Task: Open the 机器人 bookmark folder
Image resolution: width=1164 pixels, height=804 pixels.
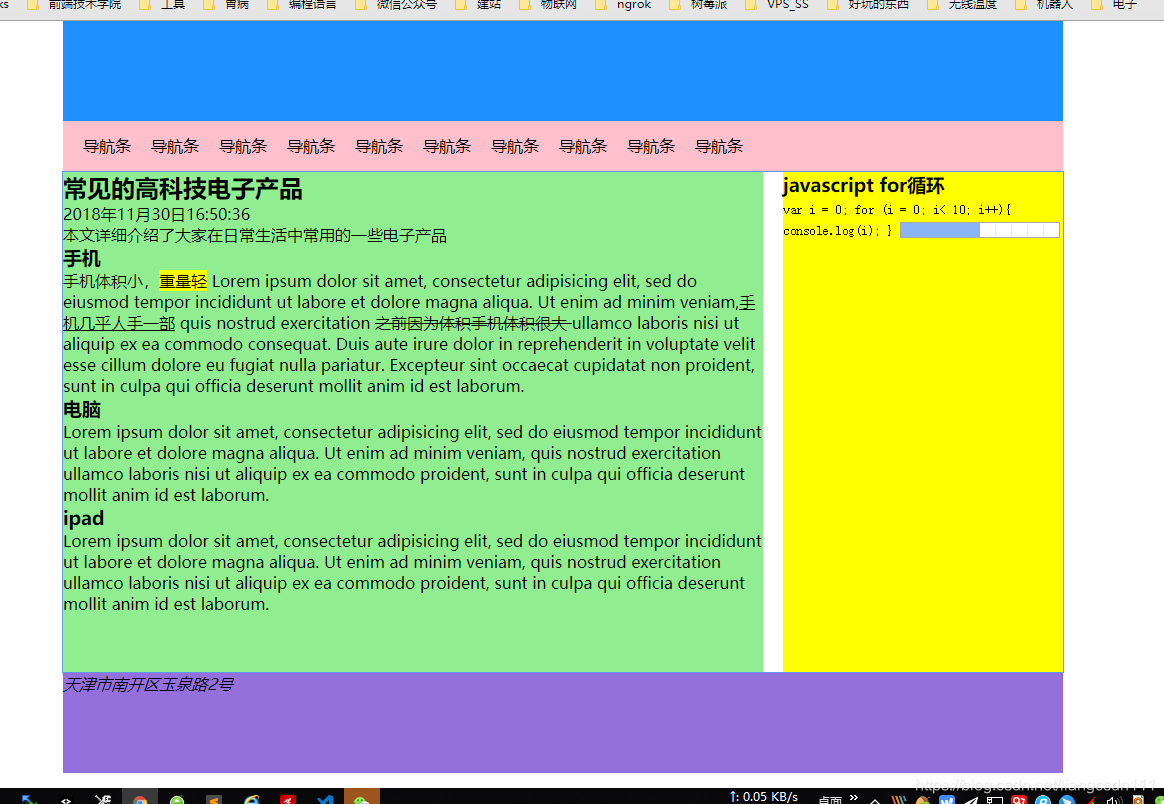Action: click(x=1044, y=4)
